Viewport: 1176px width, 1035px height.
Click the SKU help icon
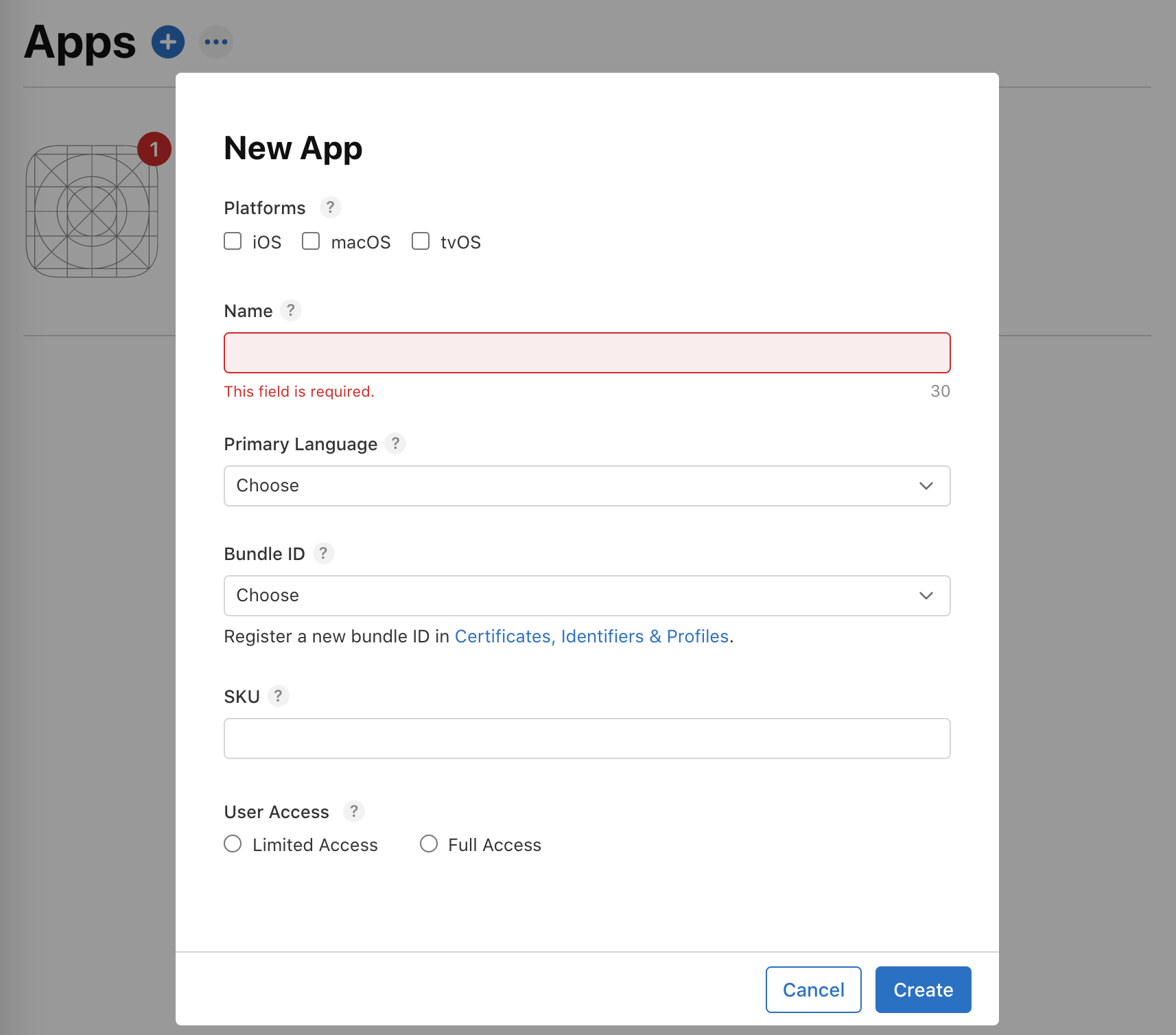(279, 695)
